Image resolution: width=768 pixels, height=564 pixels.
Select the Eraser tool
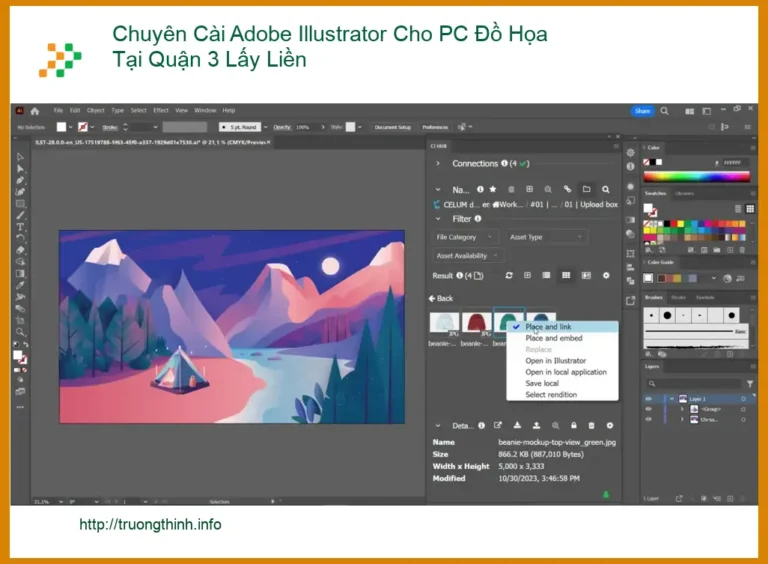(20, 250)
